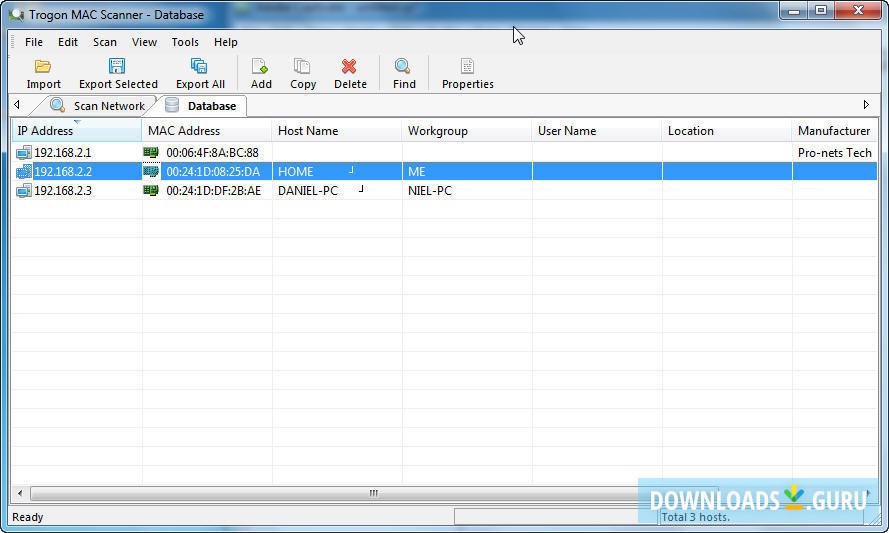The height and width of the screenshot is (533, 889).
Task: Click network card icon beside 00:24:1D:08:25:DA
Action: click(151, 171)
